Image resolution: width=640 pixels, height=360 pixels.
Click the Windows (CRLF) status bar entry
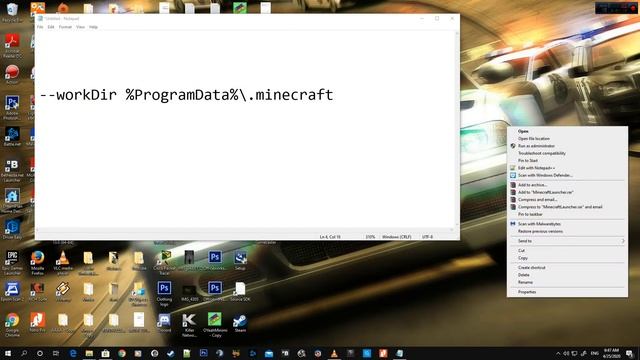click(x=396, y=237)
